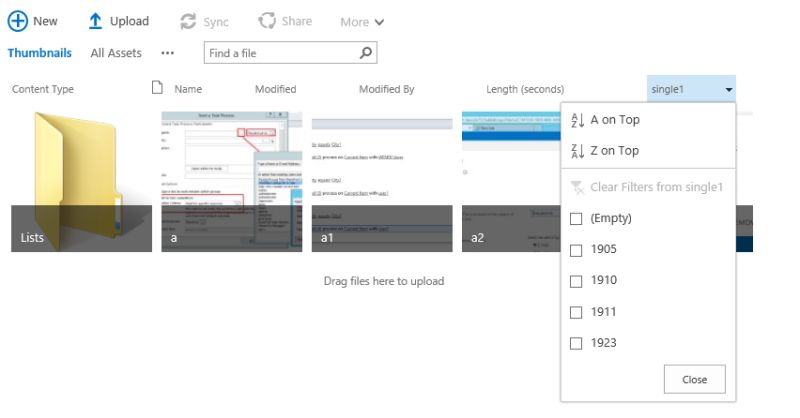Expand the More dropdown
This screenshot has height=418, width=800.
362,22
